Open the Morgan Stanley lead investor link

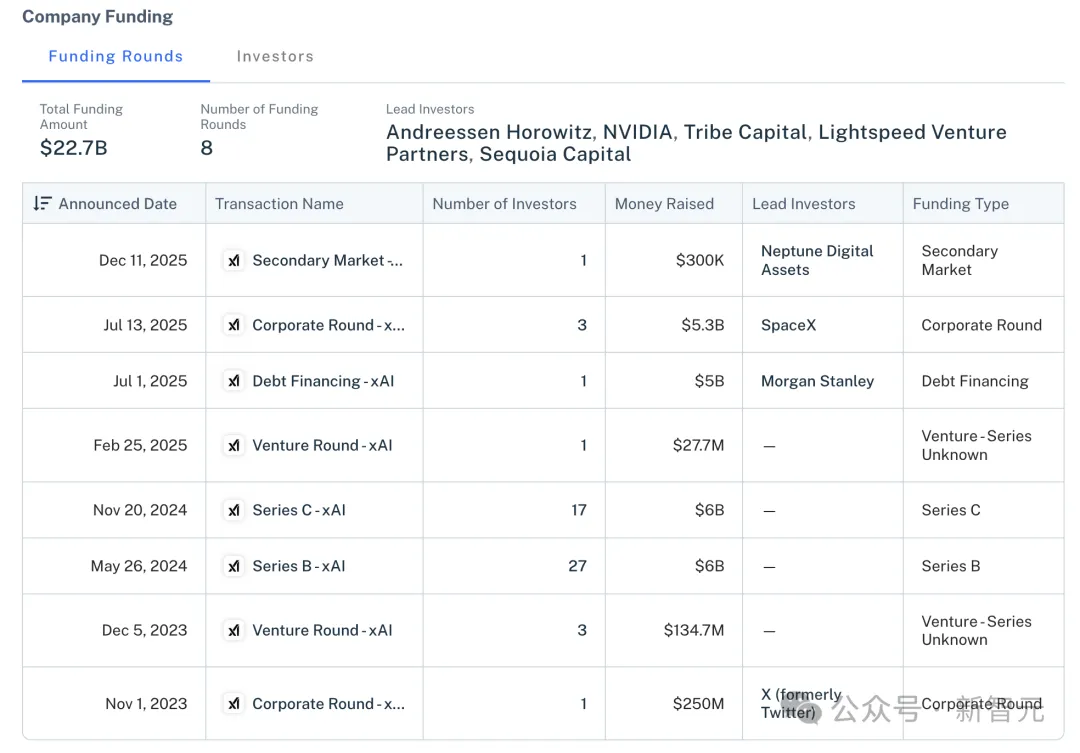817,381
